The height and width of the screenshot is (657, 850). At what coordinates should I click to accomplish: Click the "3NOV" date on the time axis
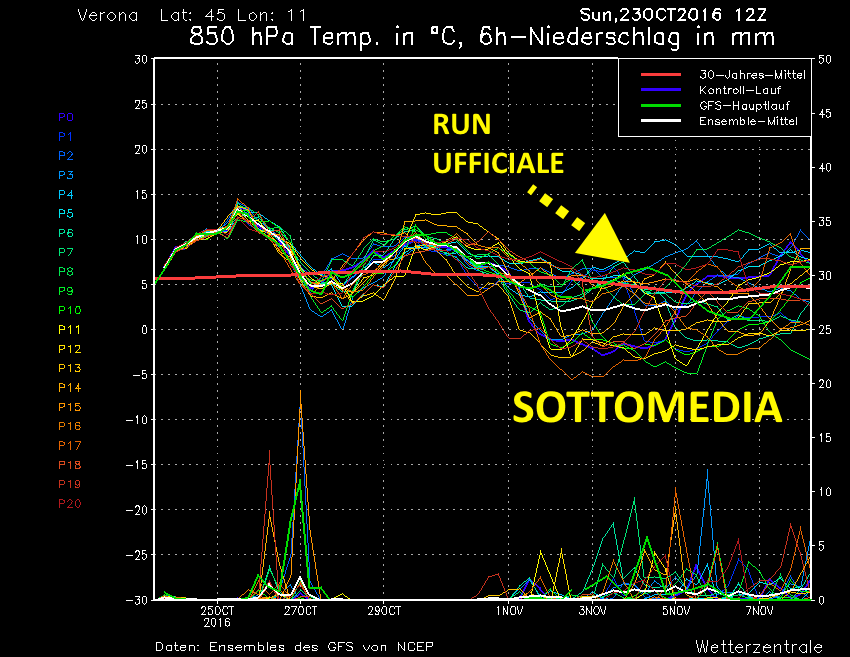(593, 611)
